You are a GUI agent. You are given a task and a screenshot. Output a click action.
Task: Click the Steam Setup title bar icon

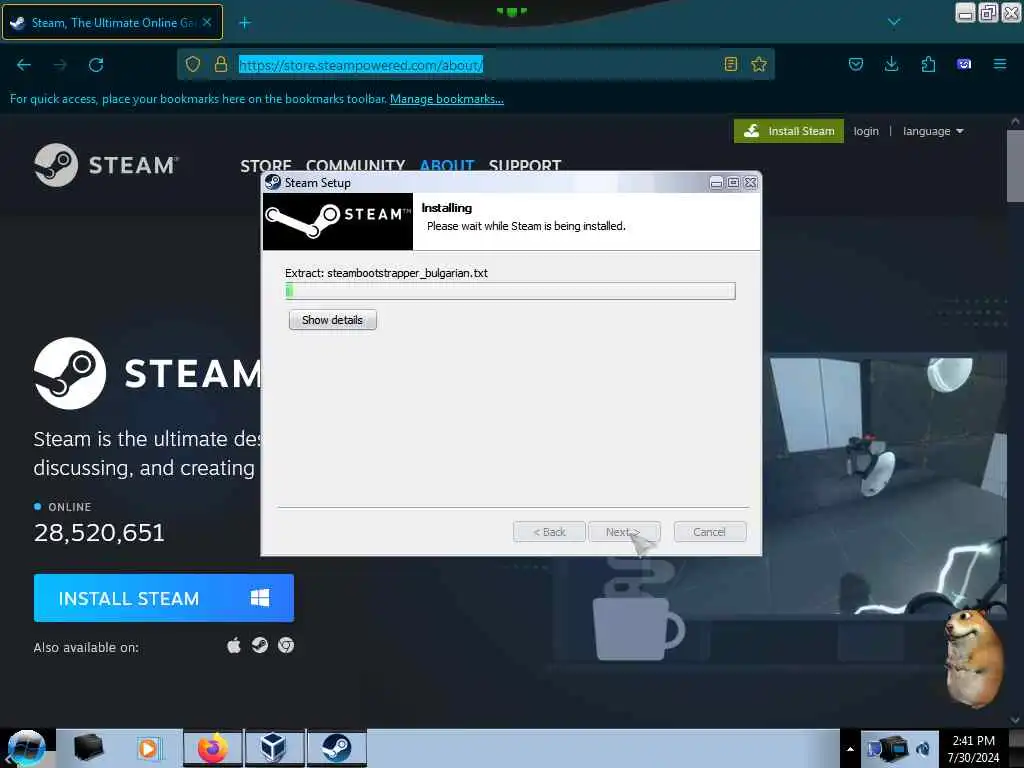click(x=273, y=182)
